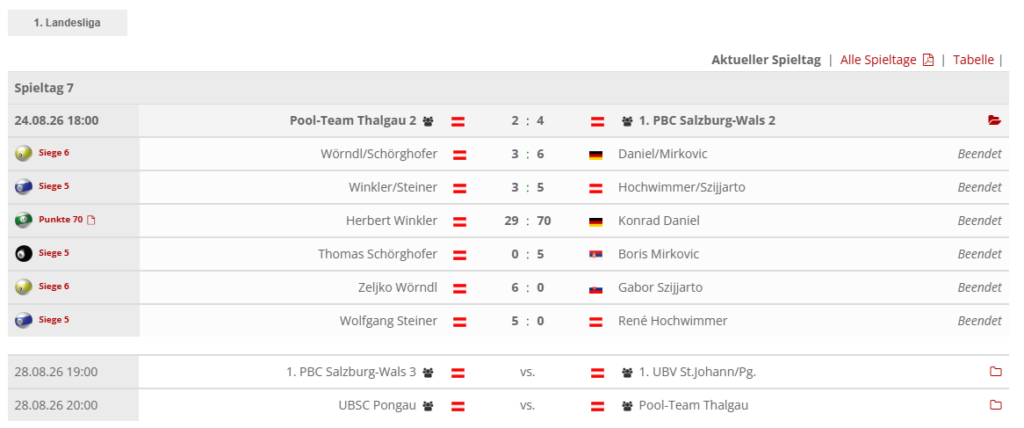The image size is (1024, 428).
Task: Click the green 14.1 ball icon
Action: pyautogui.click(x=24, y=220)
